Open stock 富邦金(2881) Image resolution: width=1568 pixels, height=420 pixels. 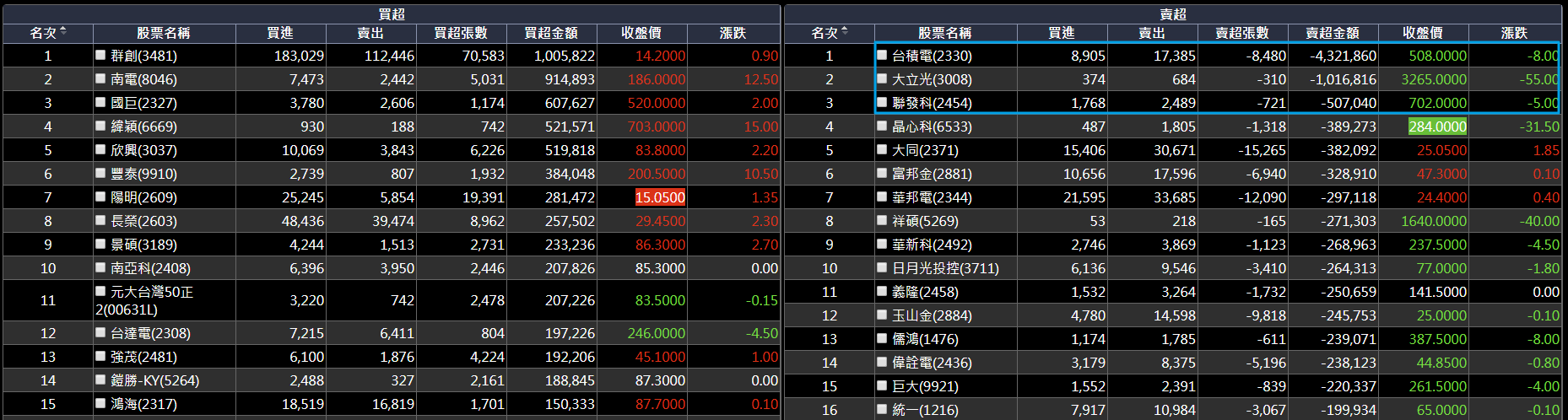coord(933,174)
